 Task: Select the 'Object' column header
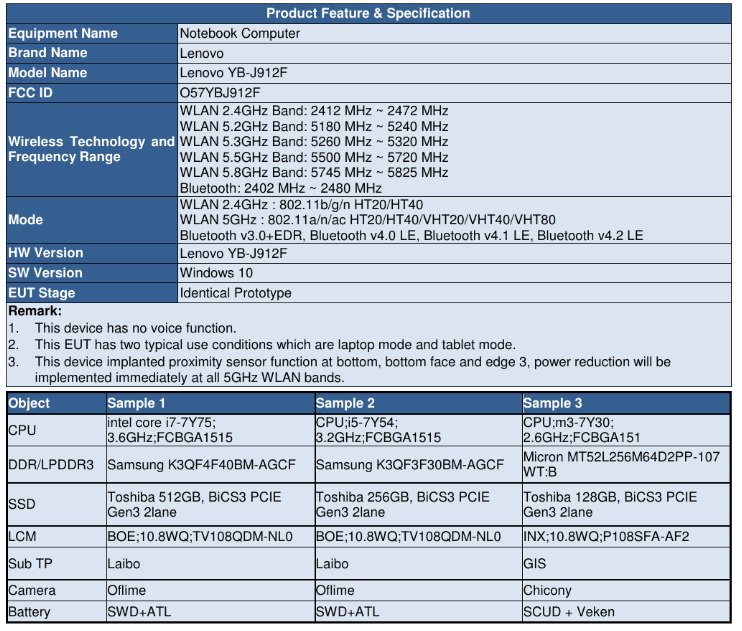pos(57,403)
